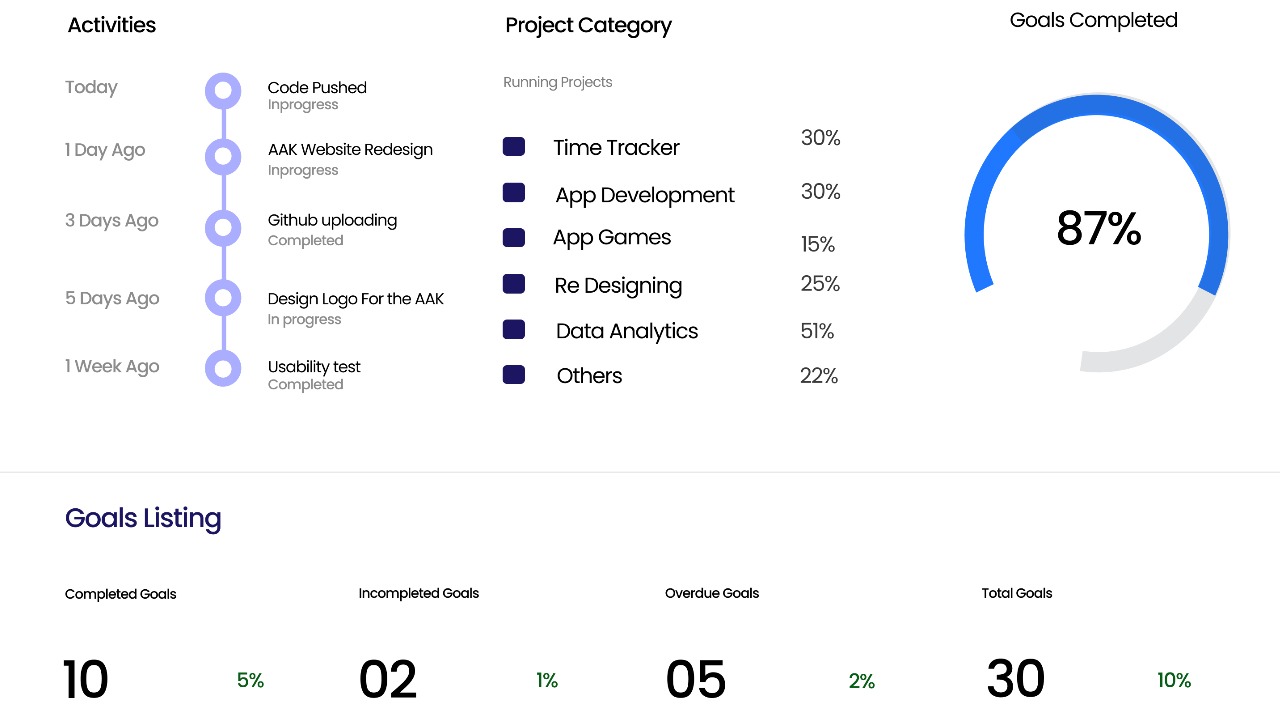Click the Time Tracker color square

(x=514, y=147)
